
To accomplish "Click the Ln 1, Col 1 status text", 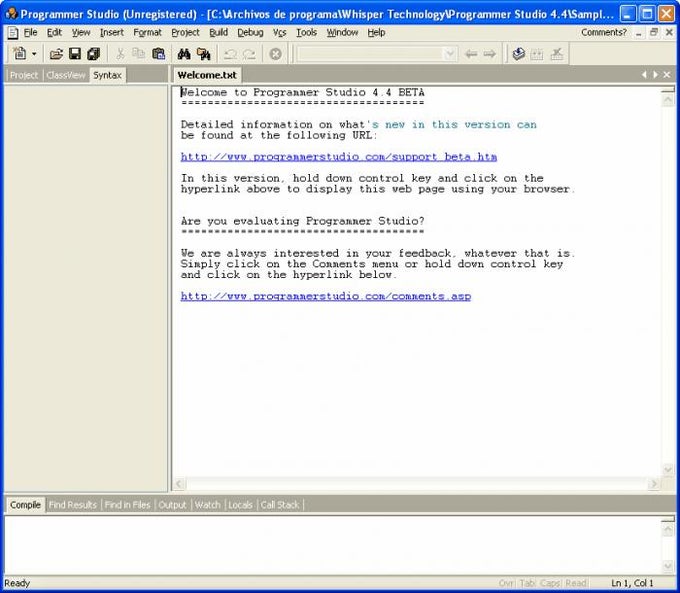I will coord(632,583).
